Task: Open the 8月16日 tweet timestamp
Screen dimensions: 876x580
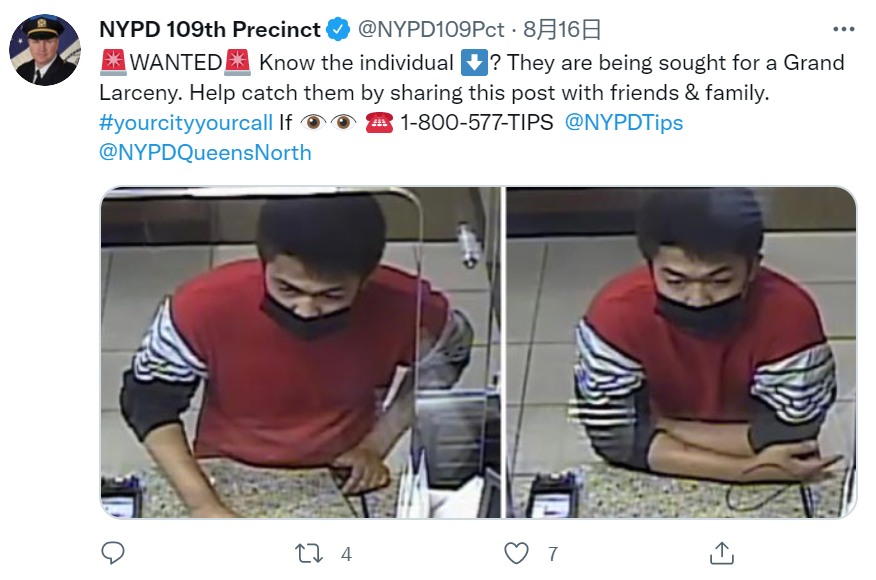Action: pos(561,29)
